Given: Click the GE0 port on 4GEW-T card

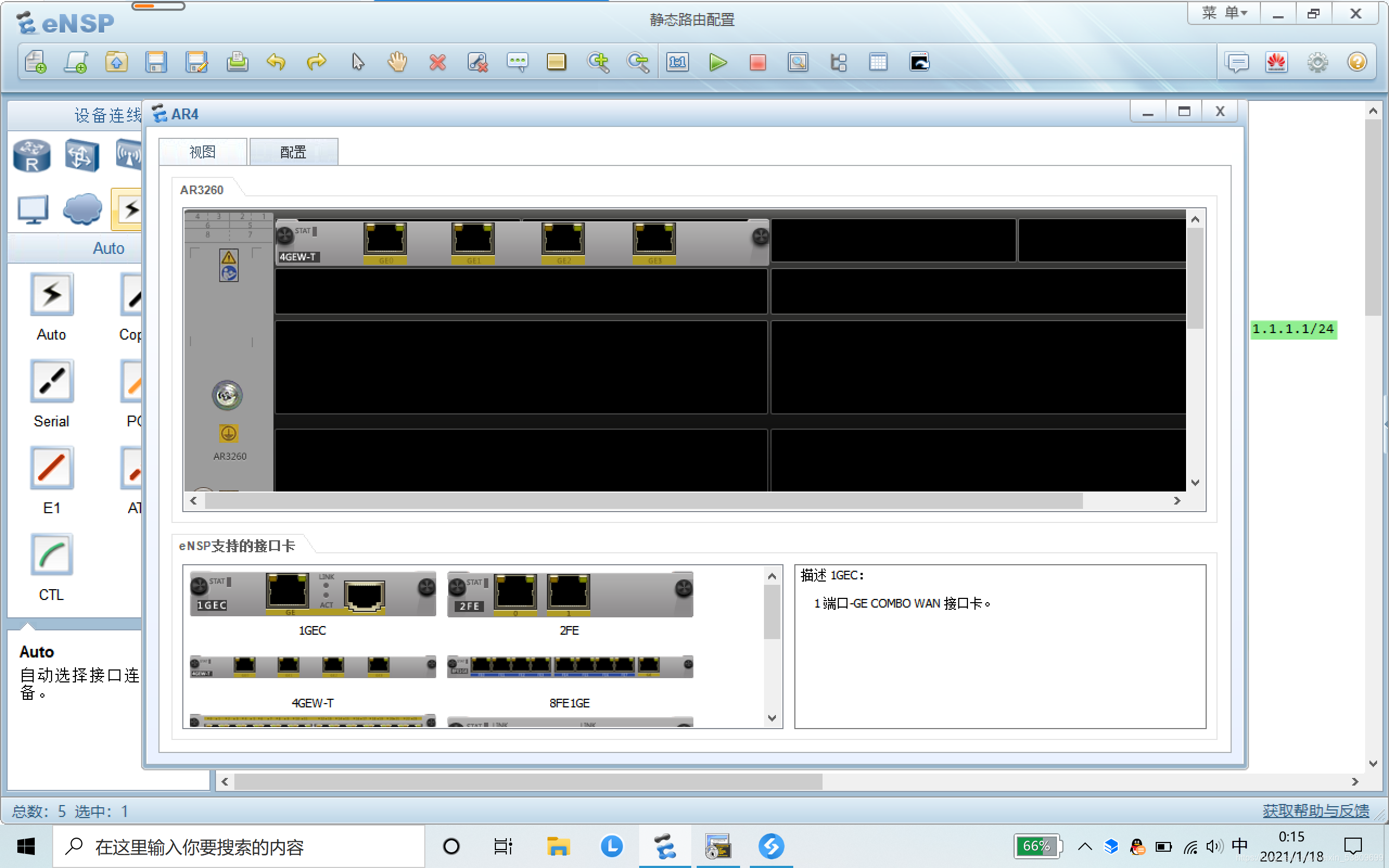Looking at the screenshot, I should (385, 239).
